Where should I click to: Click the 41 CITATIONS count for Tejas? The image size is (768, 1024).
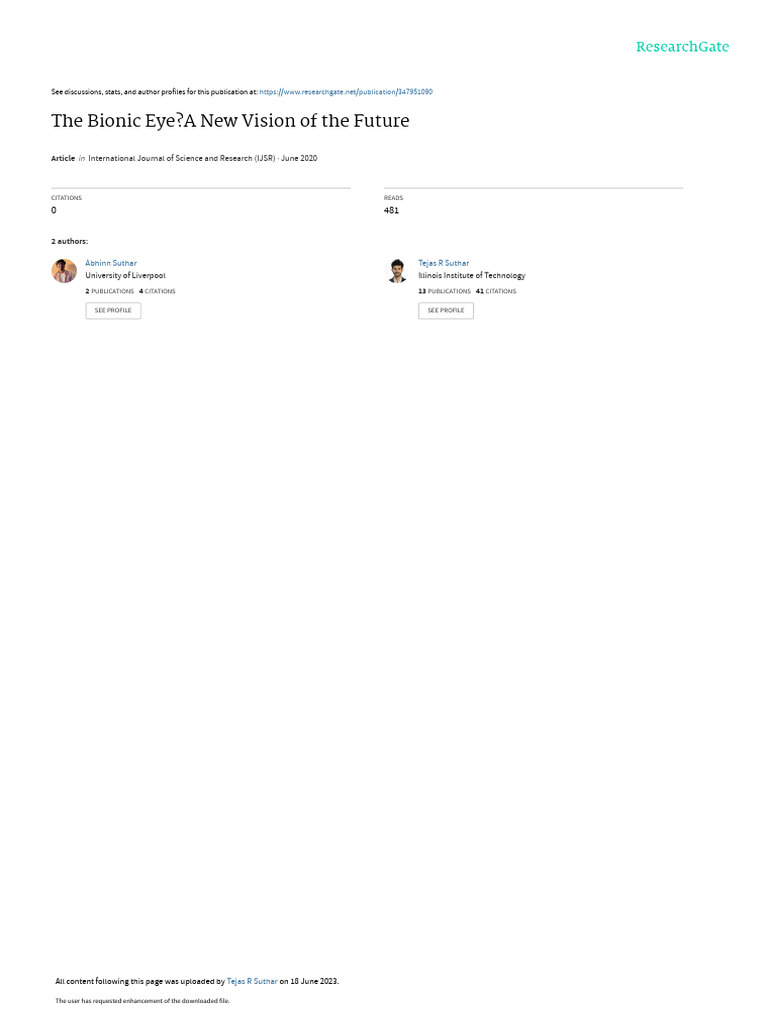(x=496, y=291)
